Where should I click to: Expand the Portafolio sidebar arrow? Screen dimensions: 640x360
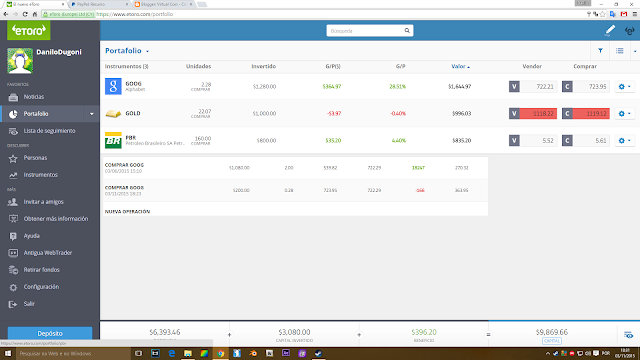91,114
